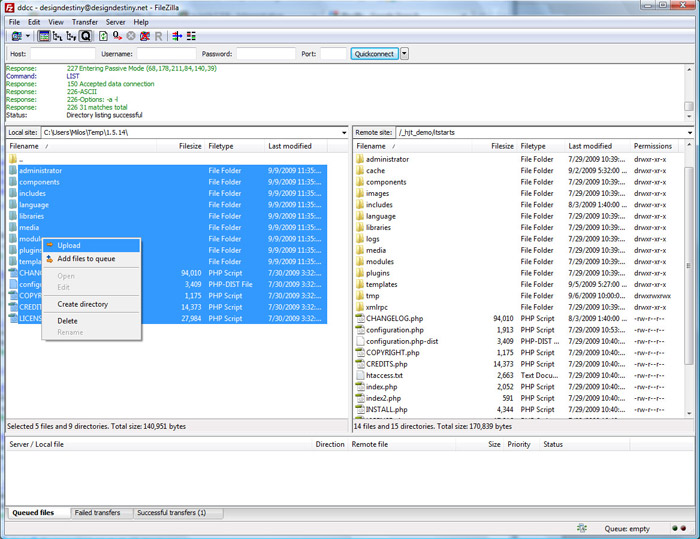Select local administrator folder icon
This screenshot has height=539, width=700.
[x=12, y=170]
